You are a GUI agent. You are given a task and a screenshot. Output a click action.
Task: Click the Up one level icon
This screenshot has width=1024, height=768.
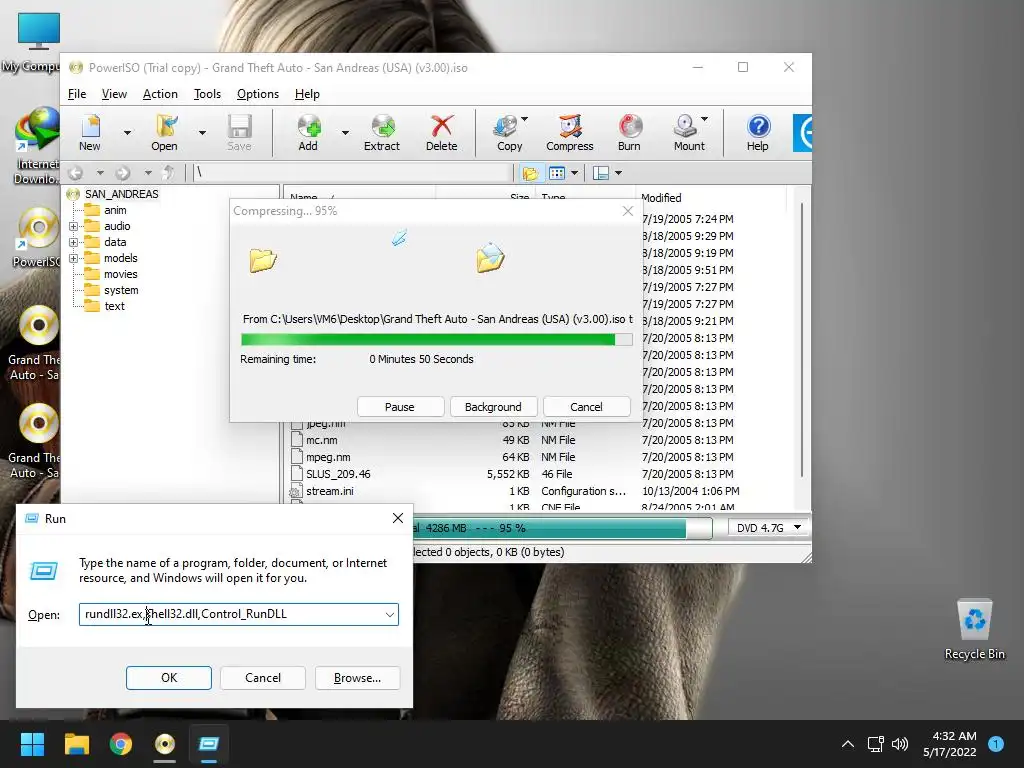[168, 173]
